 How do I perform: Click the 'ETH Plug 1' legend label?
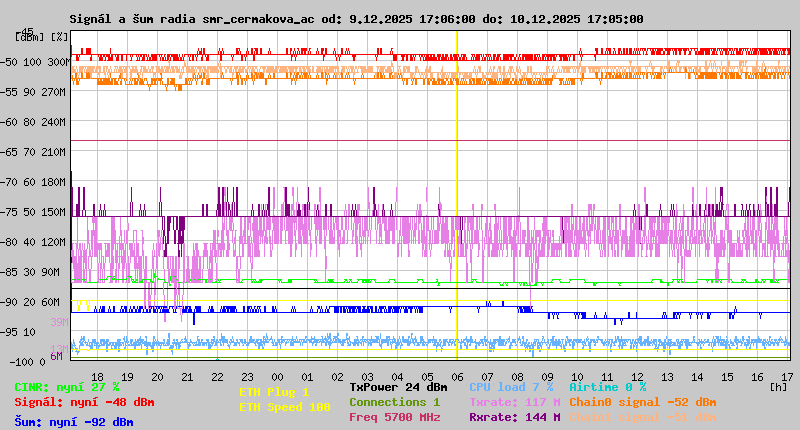coord(274,392)
